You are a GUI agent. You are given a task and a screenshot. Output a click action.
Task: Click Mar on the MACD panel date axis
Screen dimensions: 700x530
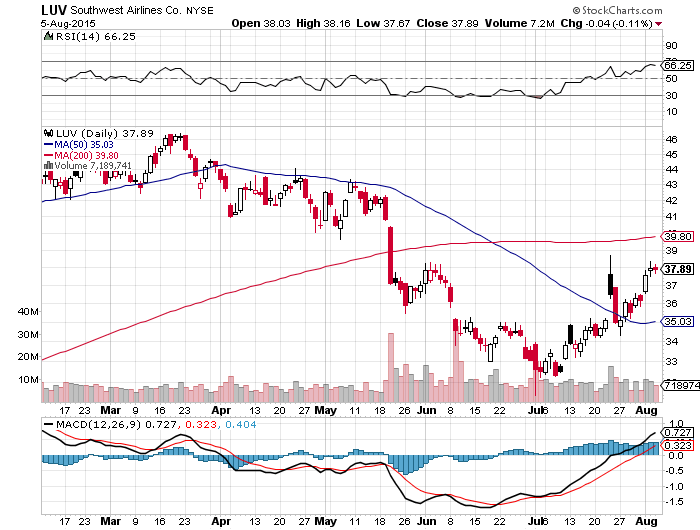click(x=111, y=521)
